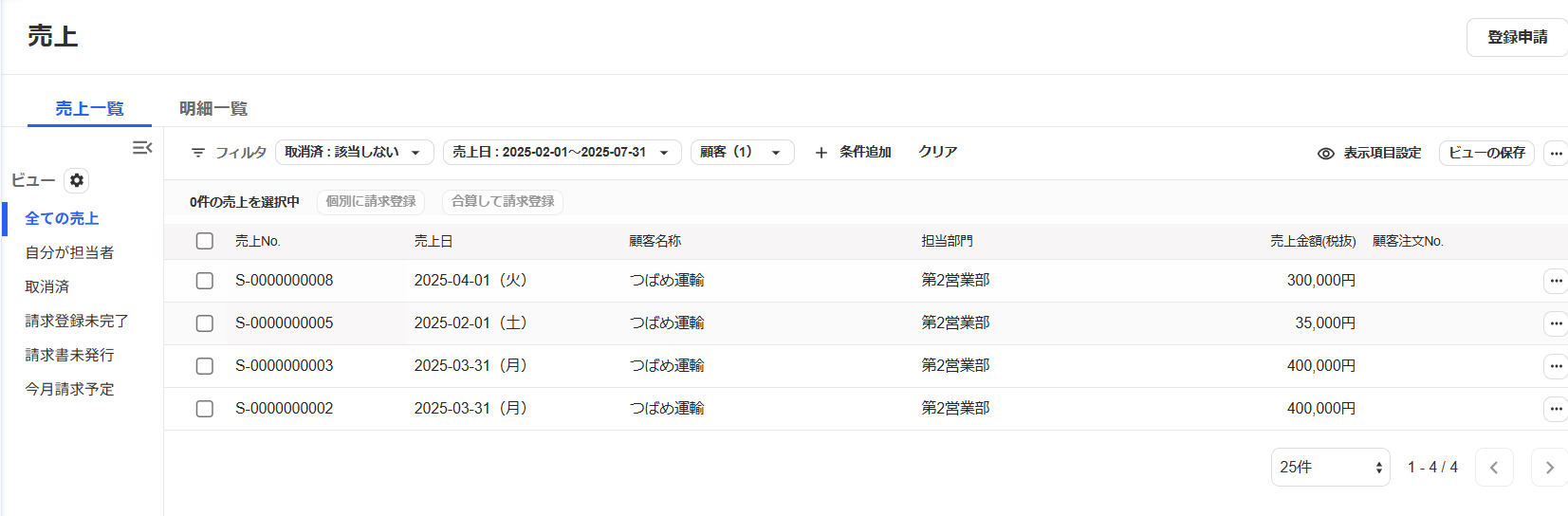The image size is (1568, 516).
Task: Select 全ての売上 view
Action: 62,218
